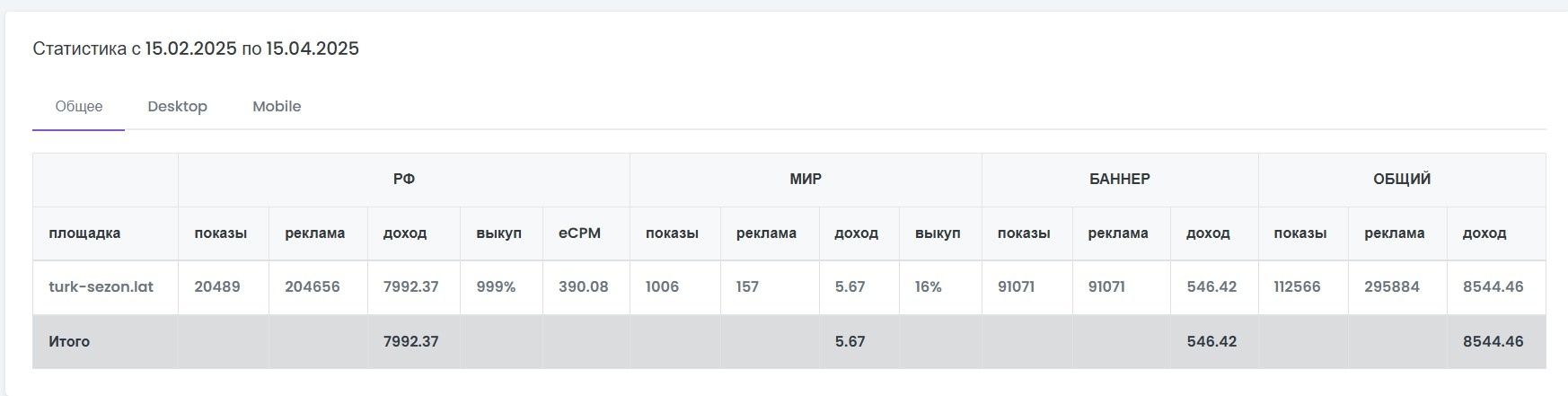Screen dimensions: 1568x396
Task: Open the Desktop statistics tab
Action: (177, 106)
